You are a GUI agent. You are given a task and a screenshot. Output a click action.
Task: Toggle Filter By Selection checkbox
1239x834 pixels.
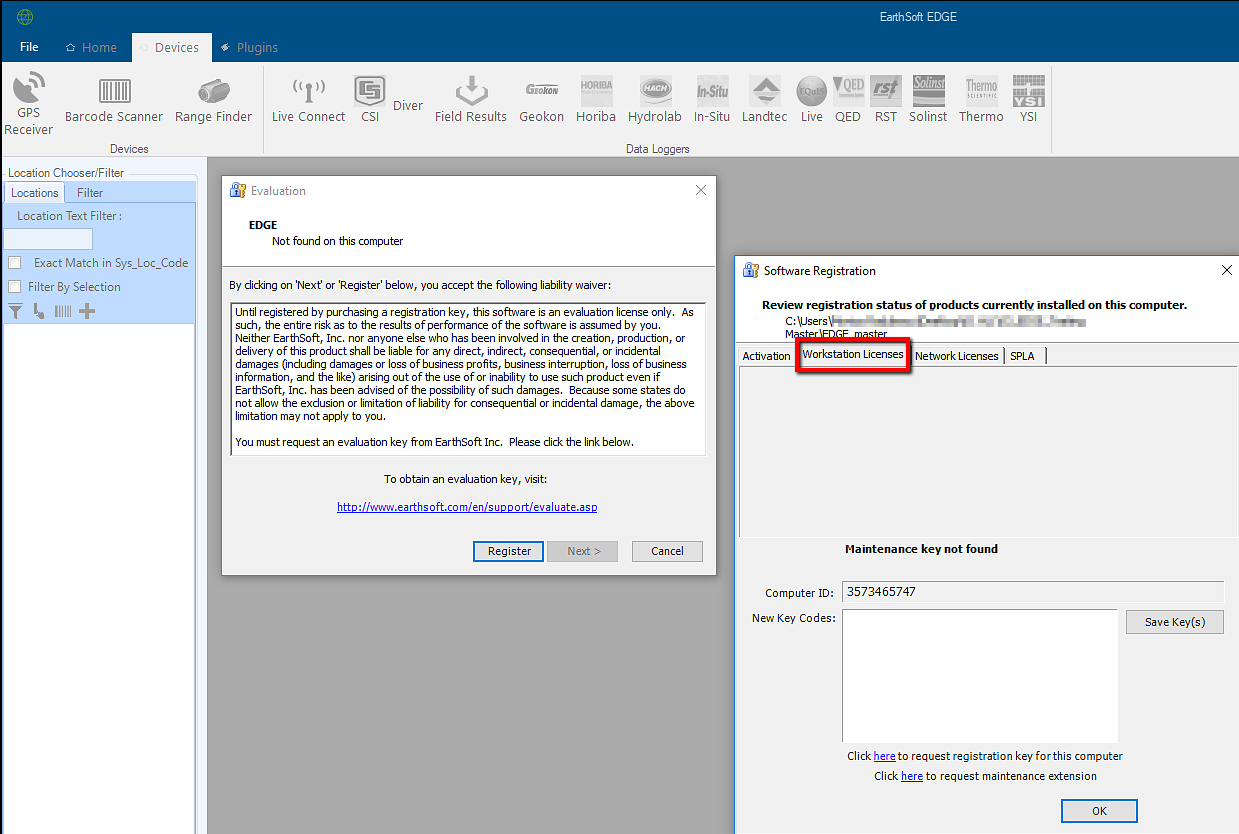pyautogui.click(x=15, y=287)
